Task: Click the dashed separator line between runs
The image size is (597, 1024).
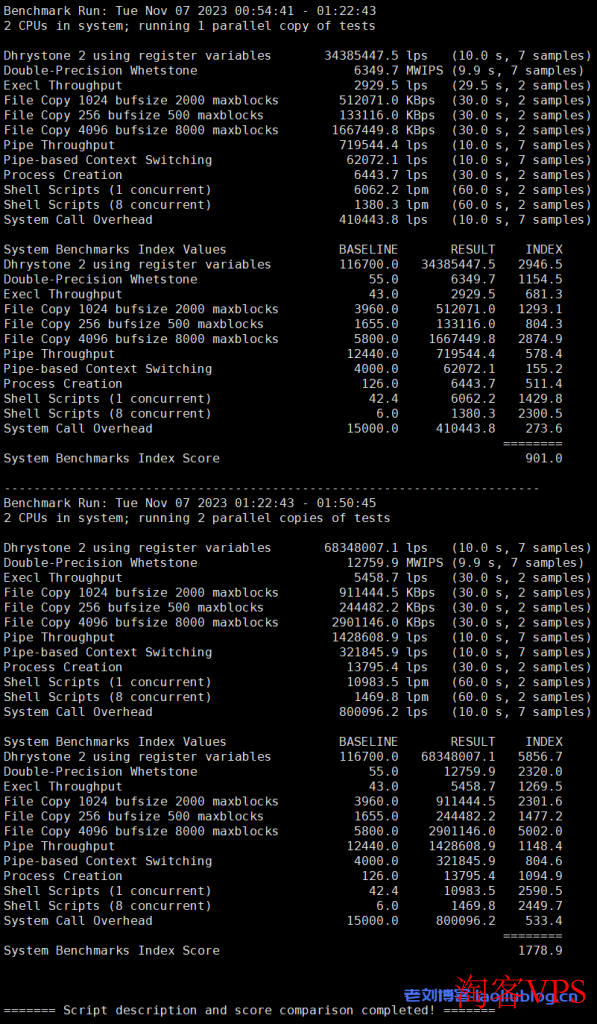Action: point(272,488)
